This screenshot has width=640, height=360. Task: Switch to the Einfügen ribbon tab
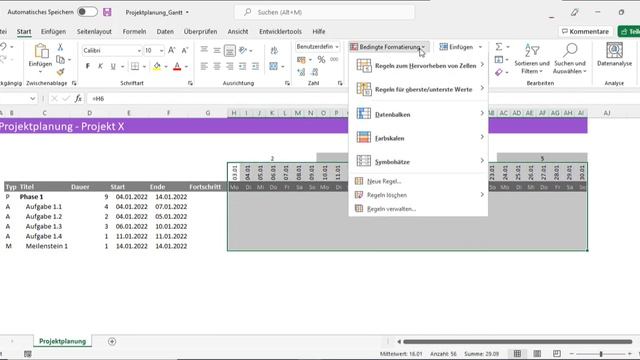click(x=53, y=31)
